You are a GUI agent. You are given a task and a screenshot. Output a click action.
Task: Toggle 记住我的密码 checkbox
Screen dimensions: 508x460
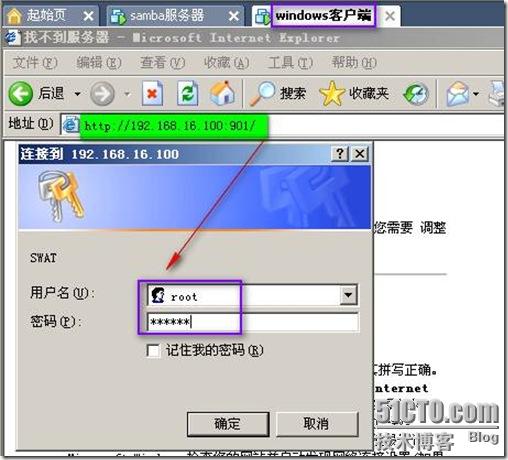pos(153,351)
